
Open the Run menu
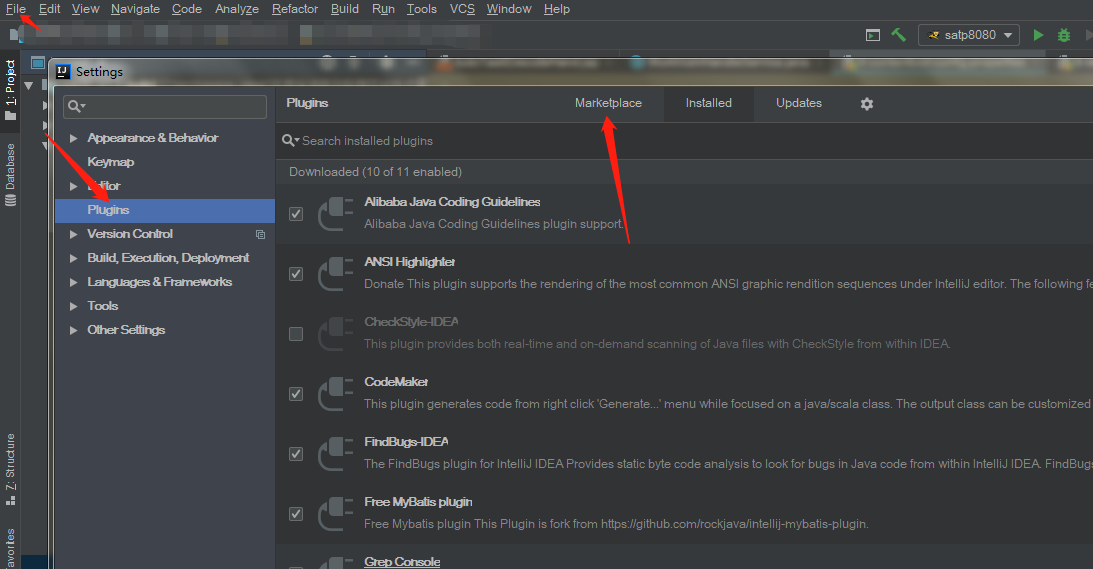383,9
